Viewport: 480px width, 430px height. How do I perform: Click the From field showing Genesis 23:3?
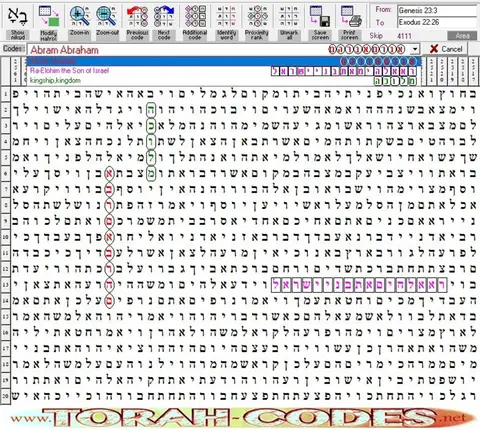437,10
